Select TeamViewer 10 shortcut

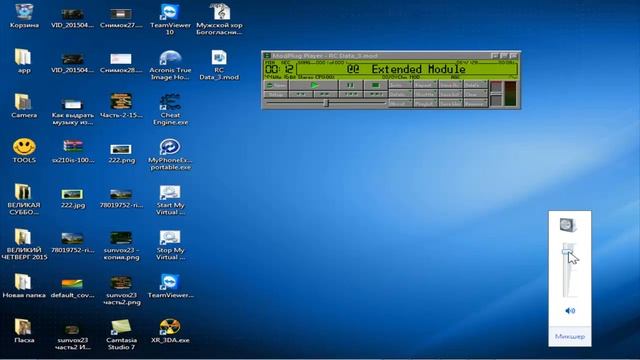pyautogui.click(x=170, y=19)
